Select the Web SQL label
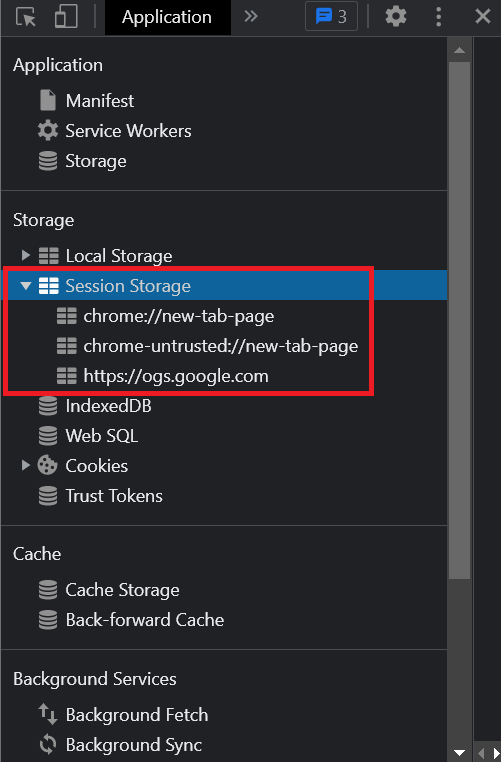 102,436
